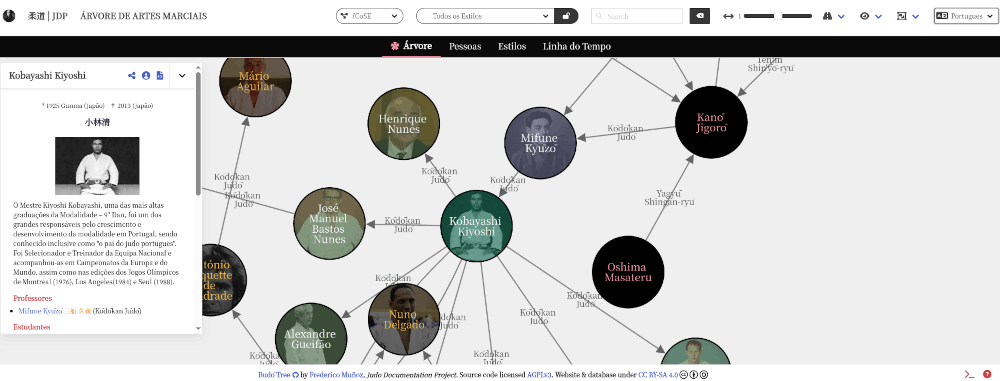
Task: Open the terminal console icon in footer
Action: (x=969, y=375)
